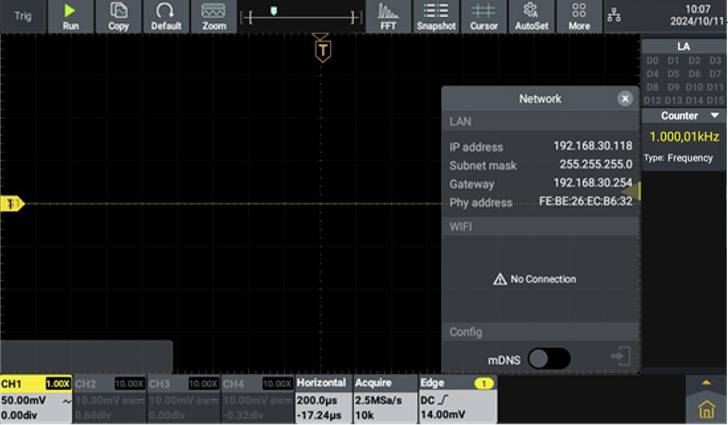Viewport: 728px width, 425px height.
Task: Open the More menu
Action: tap(579, 16)
